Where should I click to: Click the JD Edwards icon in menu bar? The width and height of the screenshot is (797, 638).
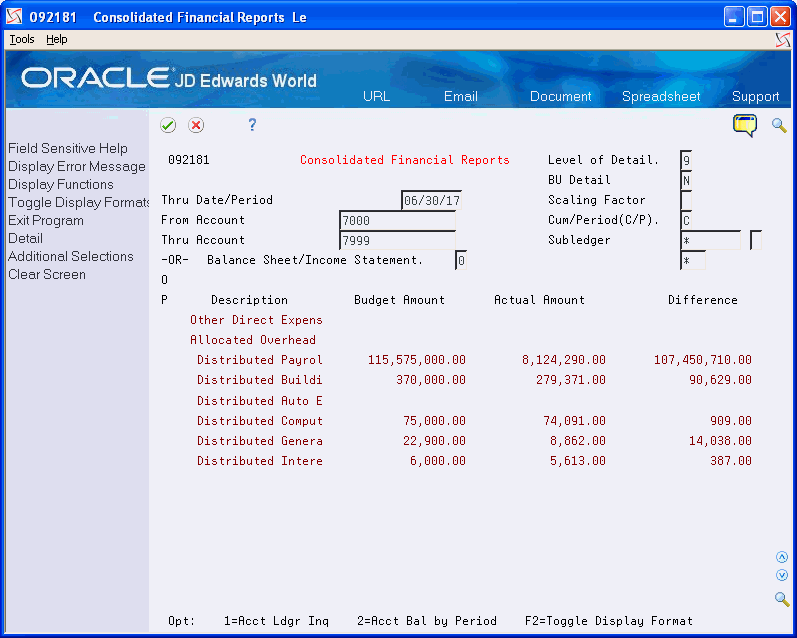(x=783, y=40)
